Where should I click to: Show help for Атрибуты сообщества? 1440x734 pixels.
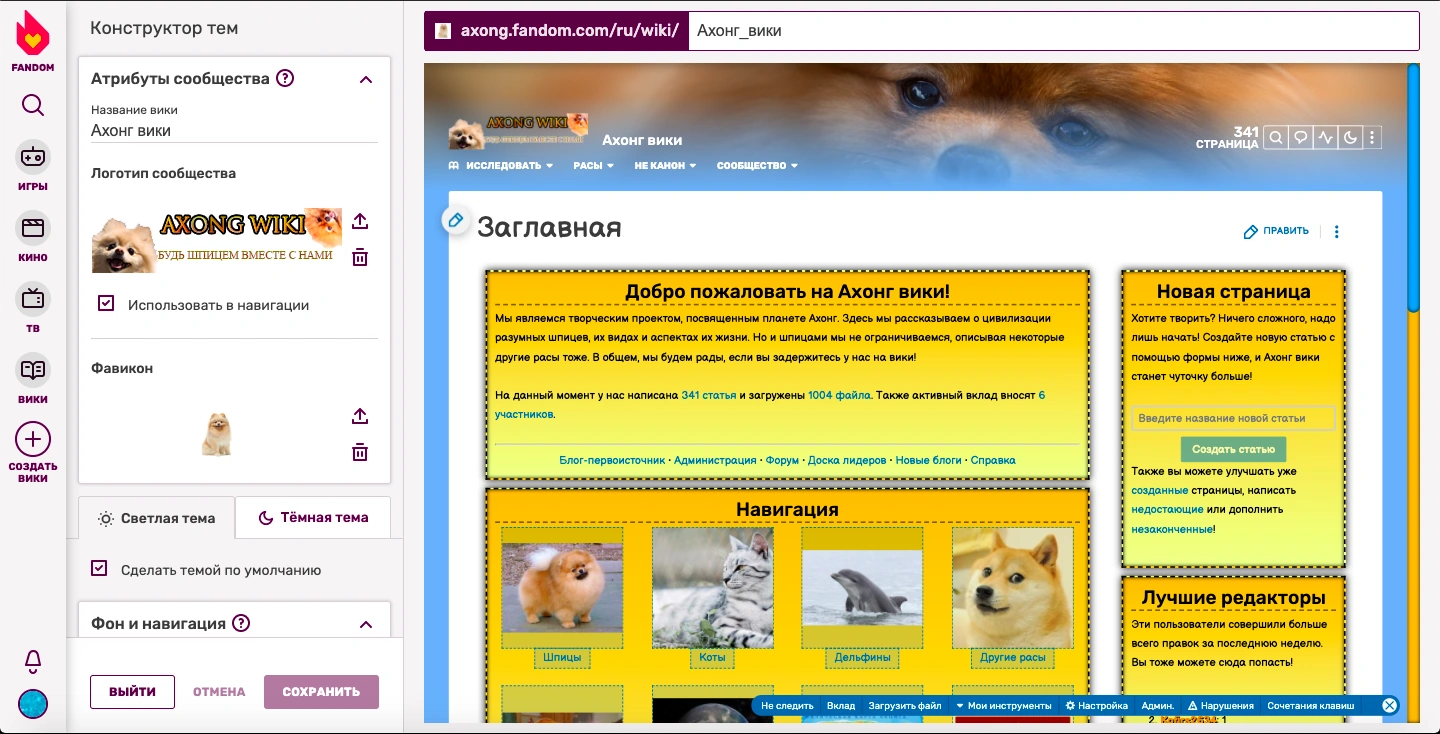click(285, 78)
